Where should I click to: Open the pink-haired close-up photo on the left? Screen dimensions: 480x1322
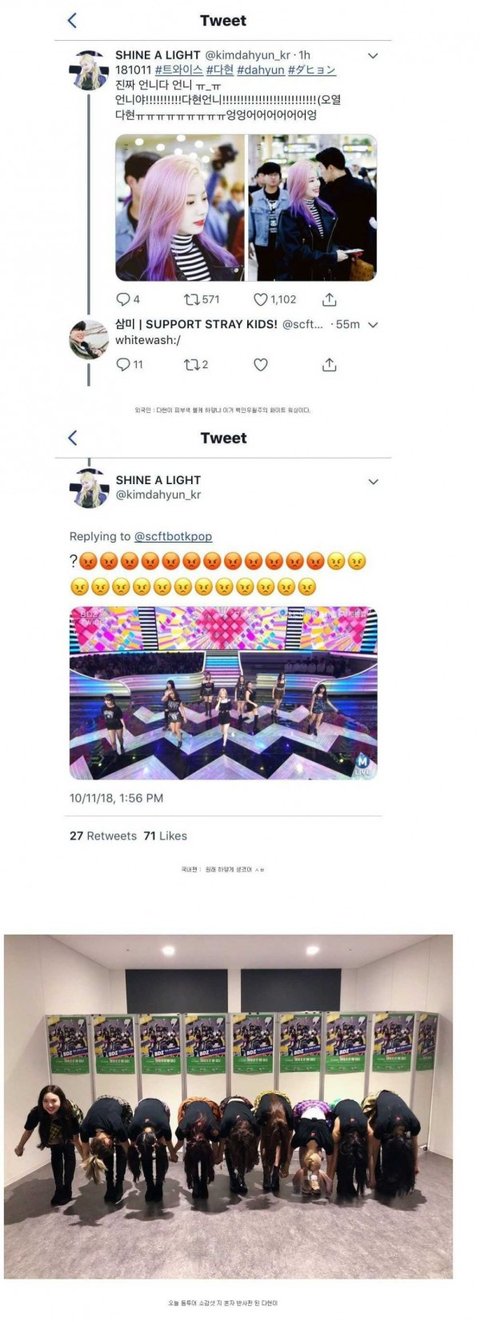point(180,208)
